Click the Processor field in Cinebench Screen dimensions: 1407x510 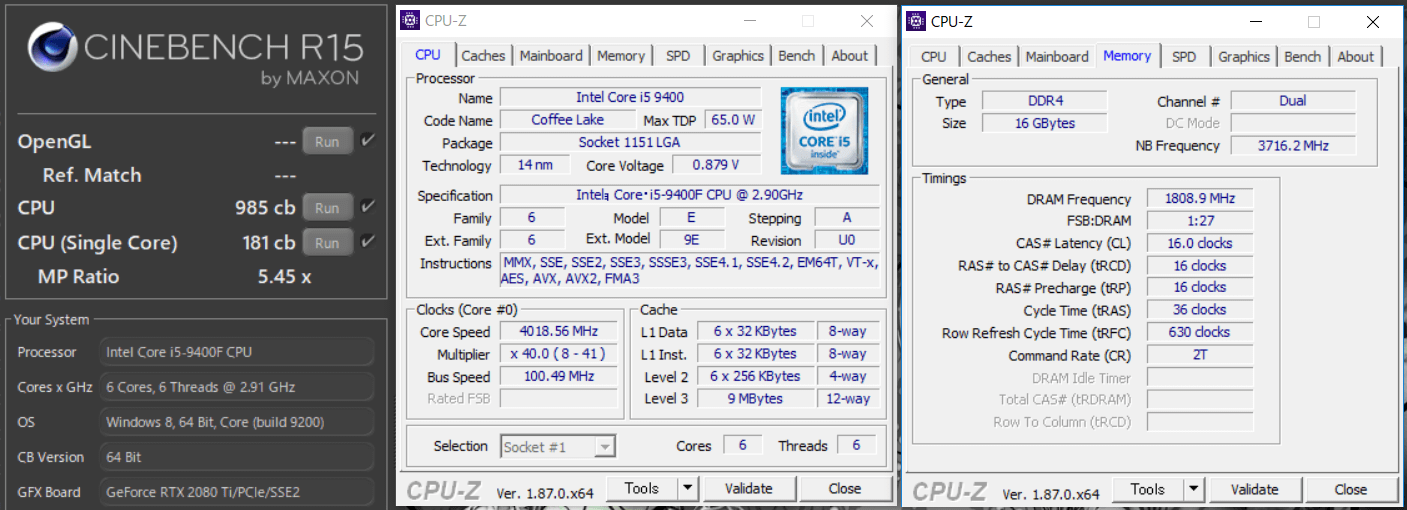click(x=238, y=352)
